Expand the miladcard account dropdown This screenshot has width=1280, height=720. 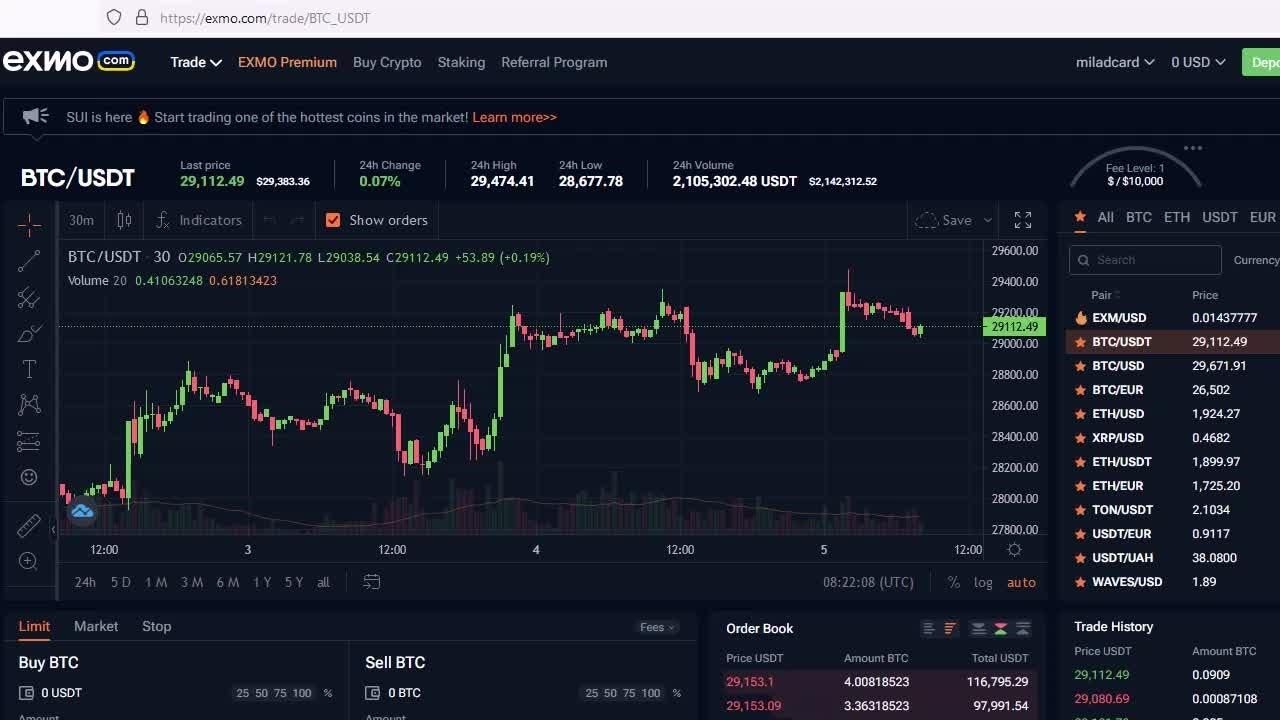click(x=1114, y=62)
